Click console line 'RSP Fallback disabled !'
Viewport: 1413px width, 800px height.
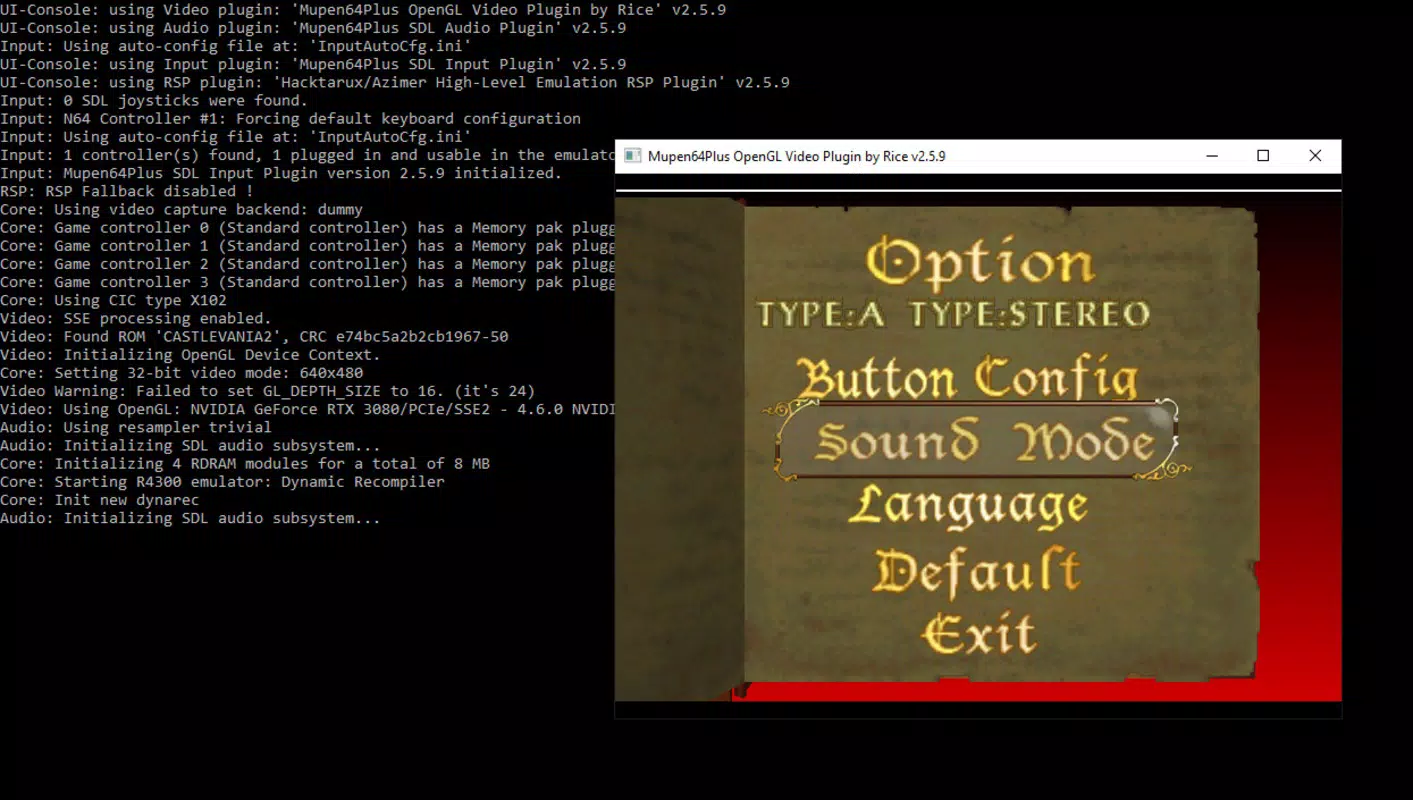pyautogui.click(x=127, y=191)
